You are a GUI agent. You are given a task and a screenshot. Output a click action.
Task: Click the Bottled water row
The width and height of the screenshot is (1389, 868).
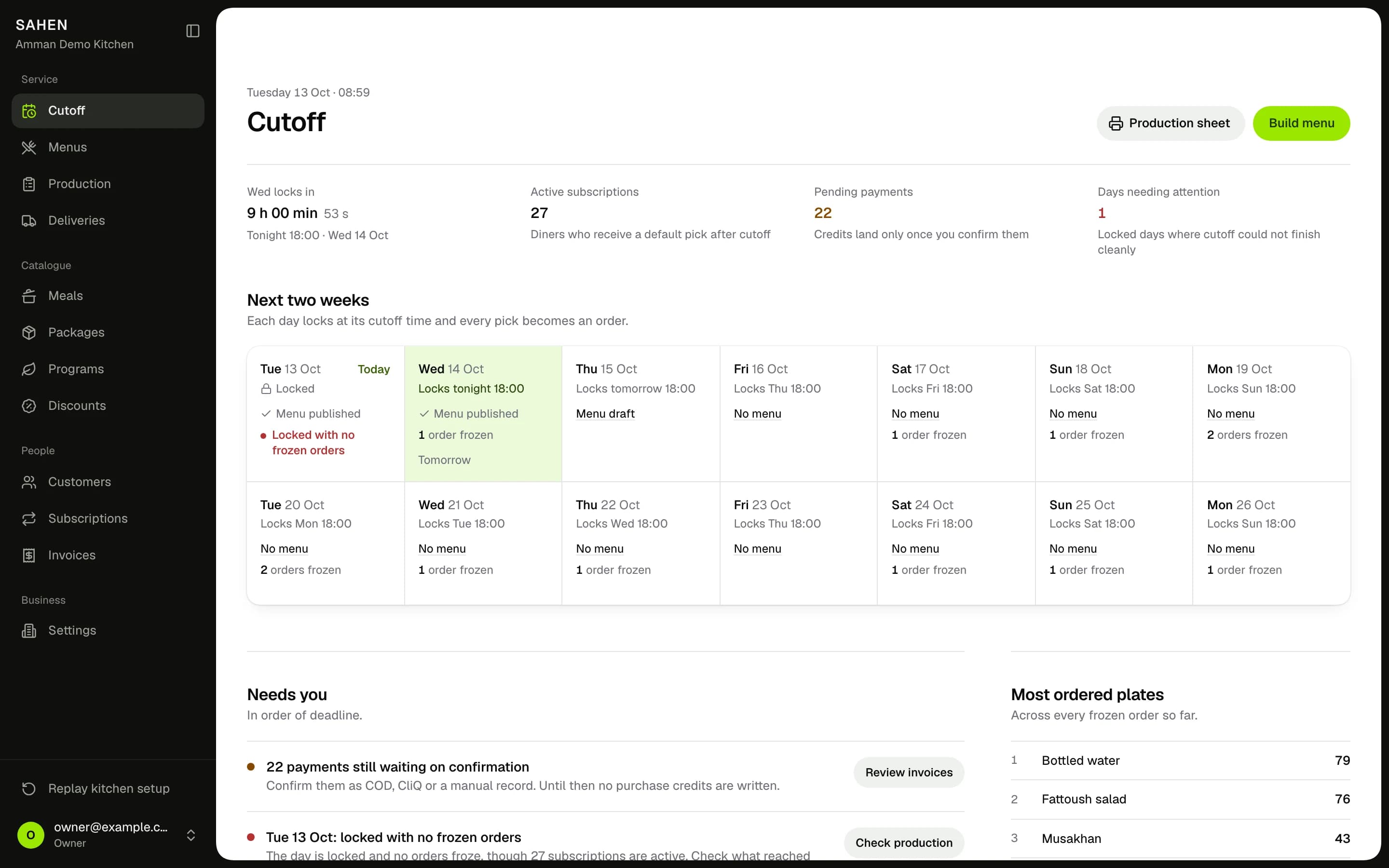tap(1180, 760)
